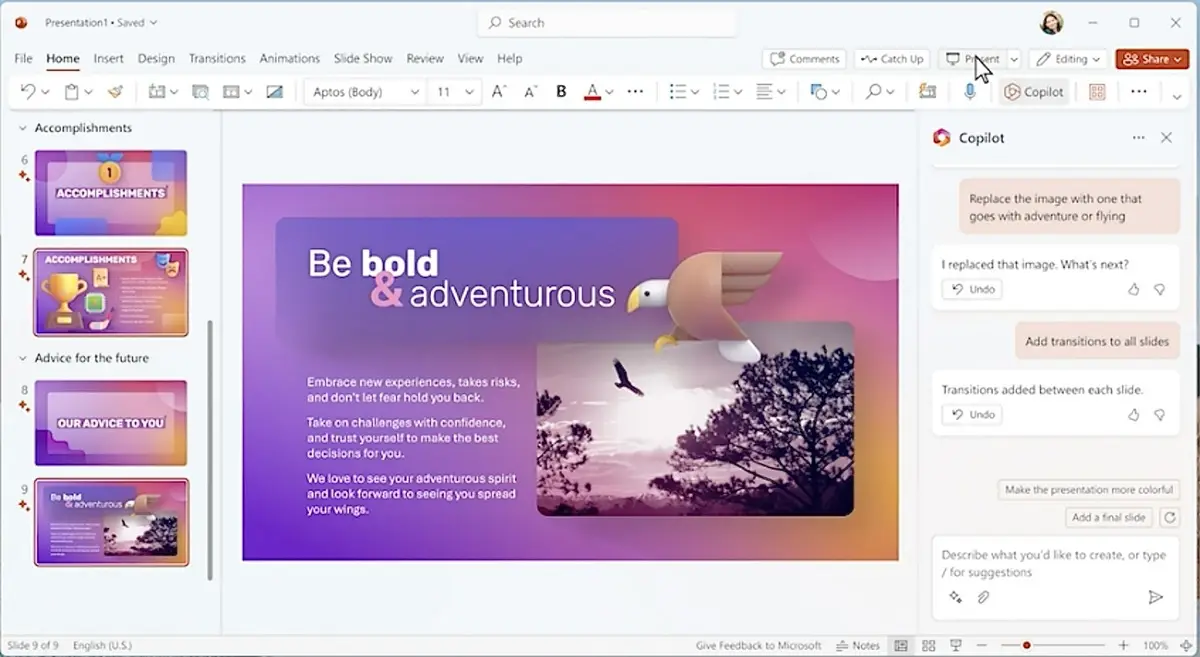Give thumbs up to "Transitions added" response

coord(1133,415)
